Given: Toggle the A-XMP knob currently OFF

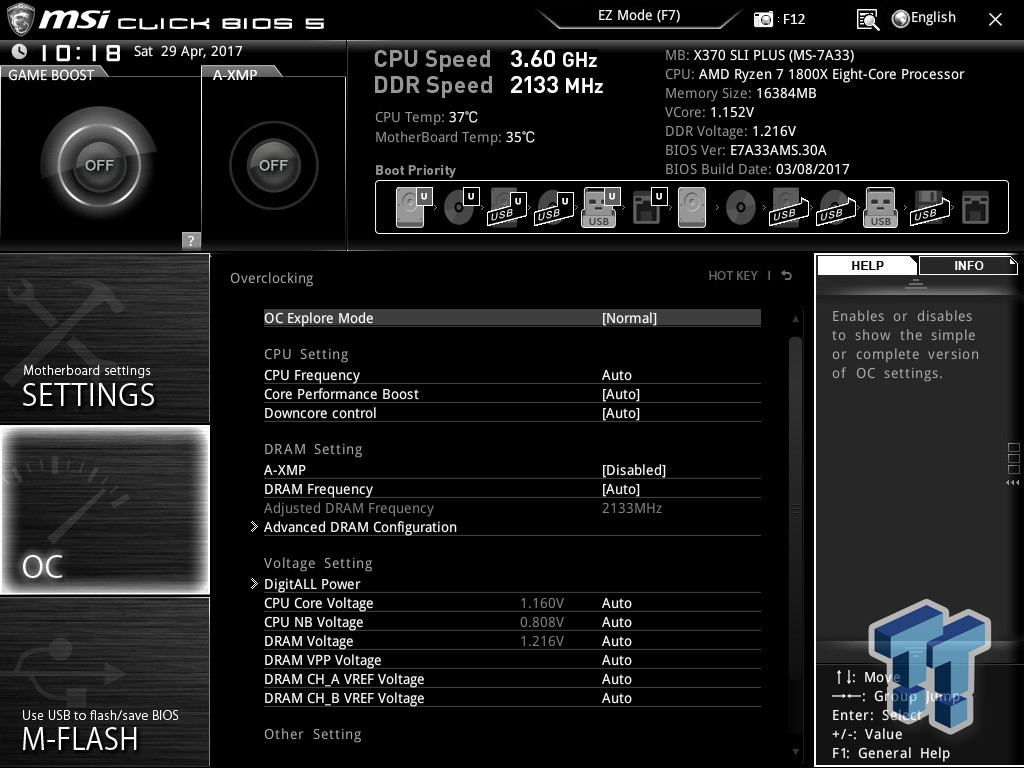Looking at the screenshot, I should click(x=274, y=165).
